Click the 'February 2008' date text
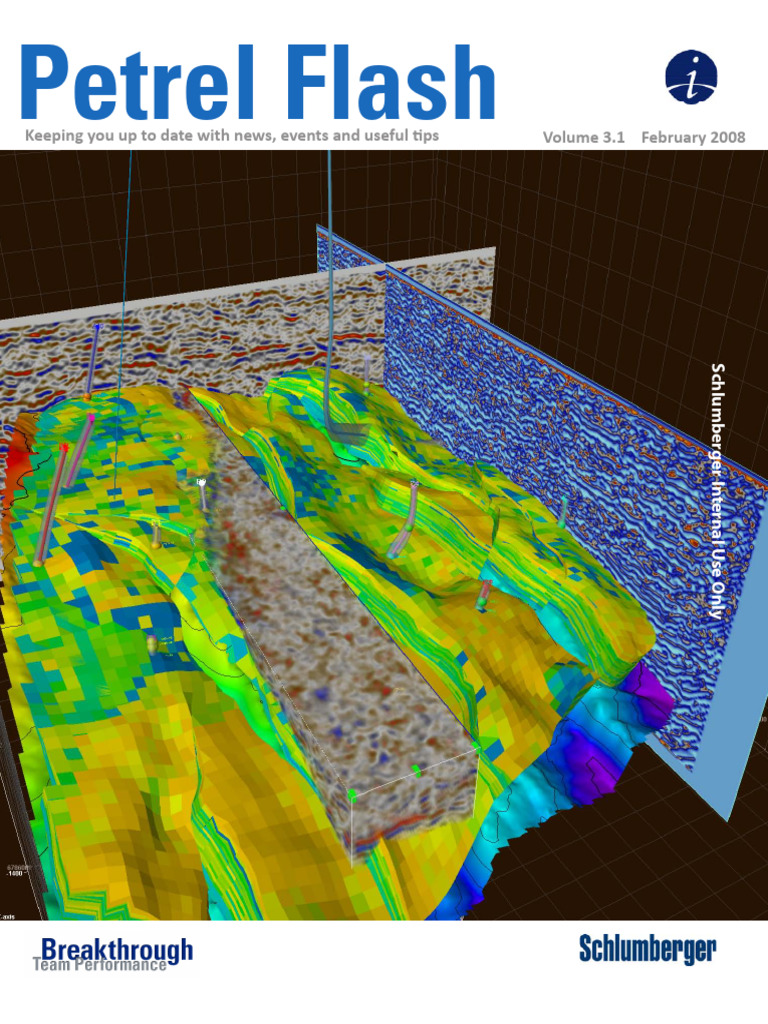Image resolution: width=768 pixels, height=1024 pixels. tap(693, 138)
